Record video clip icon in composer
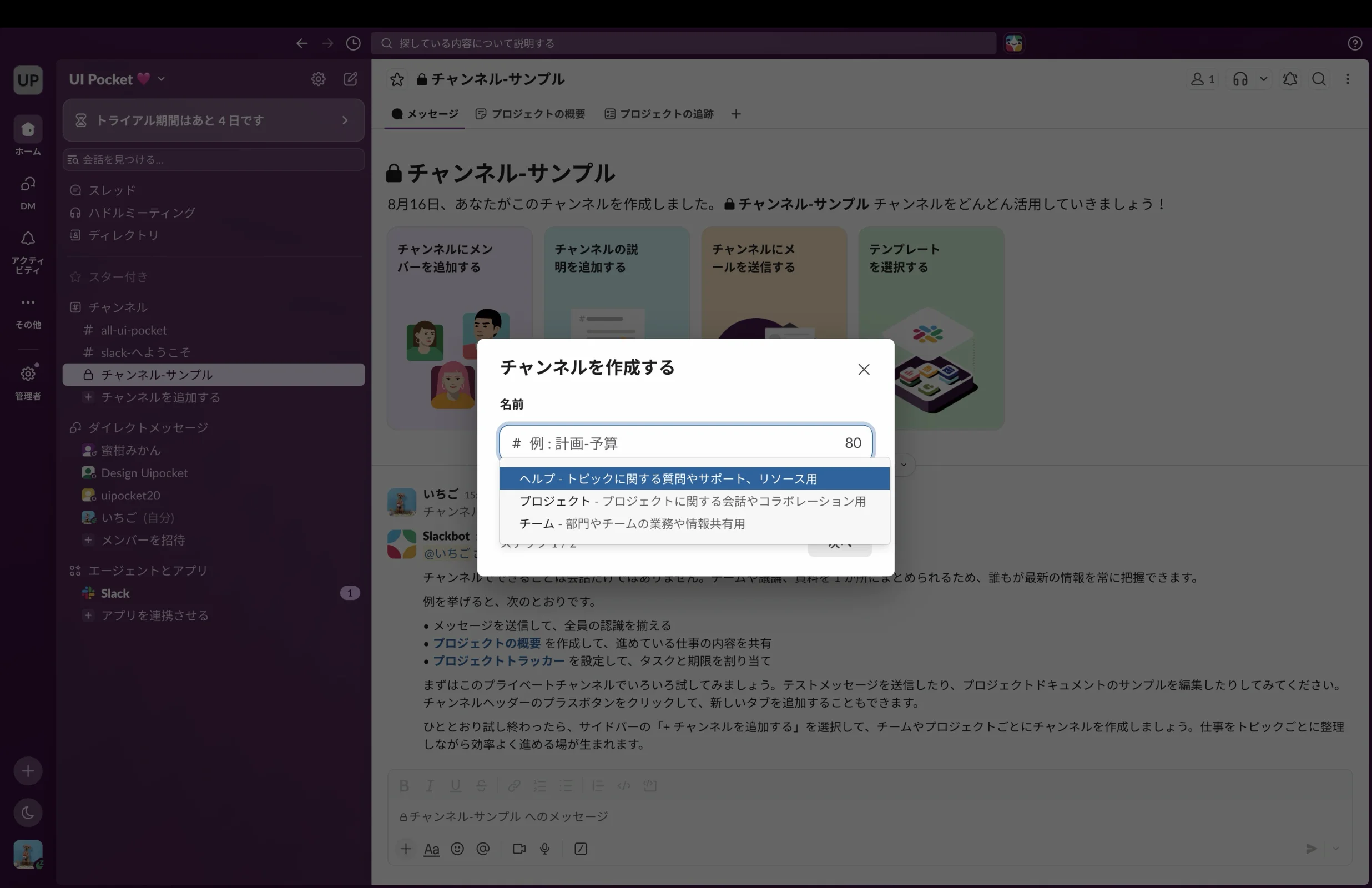 pyautogui.click(x=519, y=848)
